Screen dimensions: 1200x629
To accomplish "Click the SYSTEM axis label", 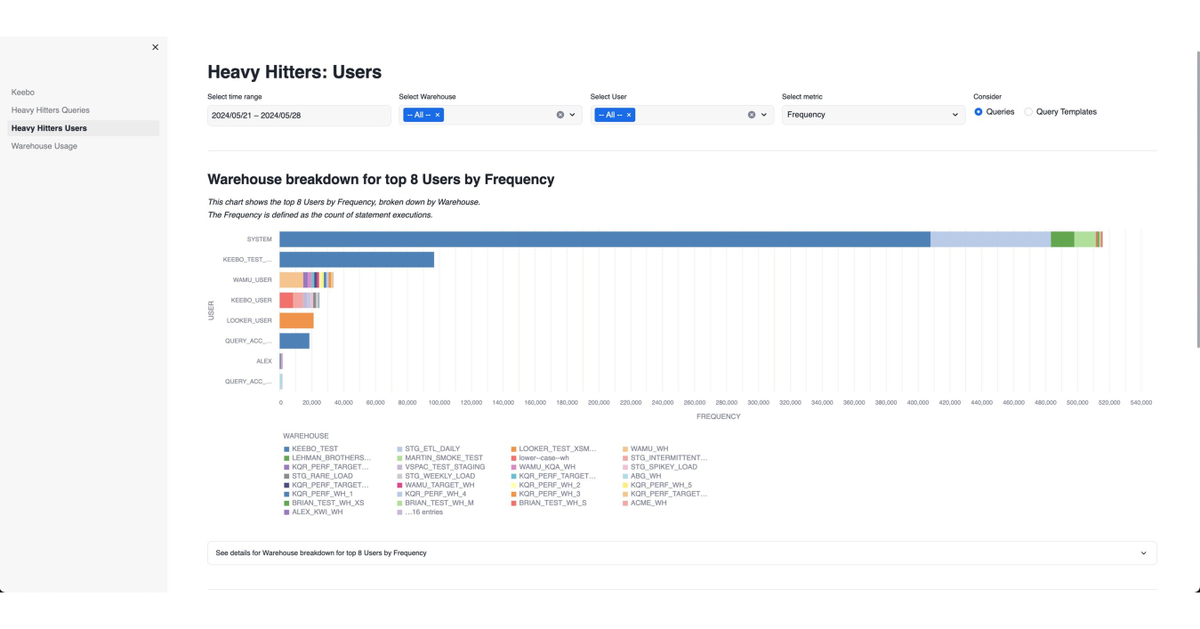I will (x=259, y=239).
